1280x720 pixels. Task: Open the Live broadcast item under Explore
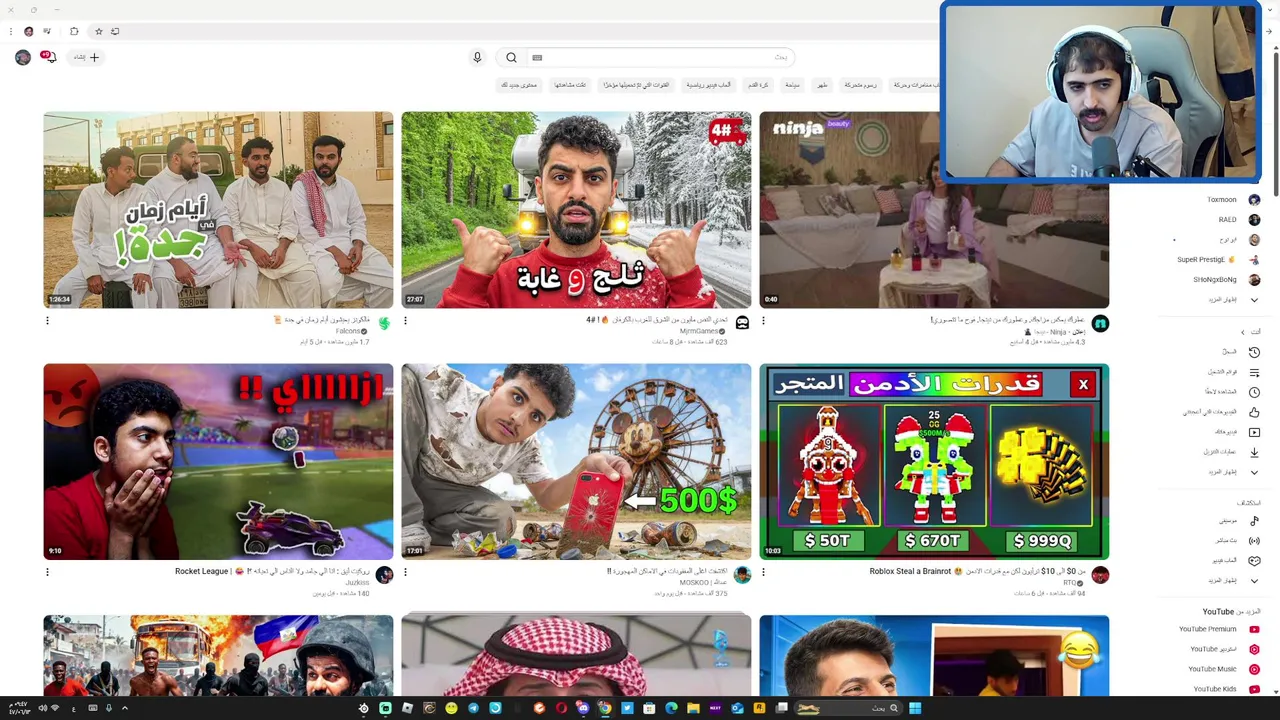pos(1238,541)
